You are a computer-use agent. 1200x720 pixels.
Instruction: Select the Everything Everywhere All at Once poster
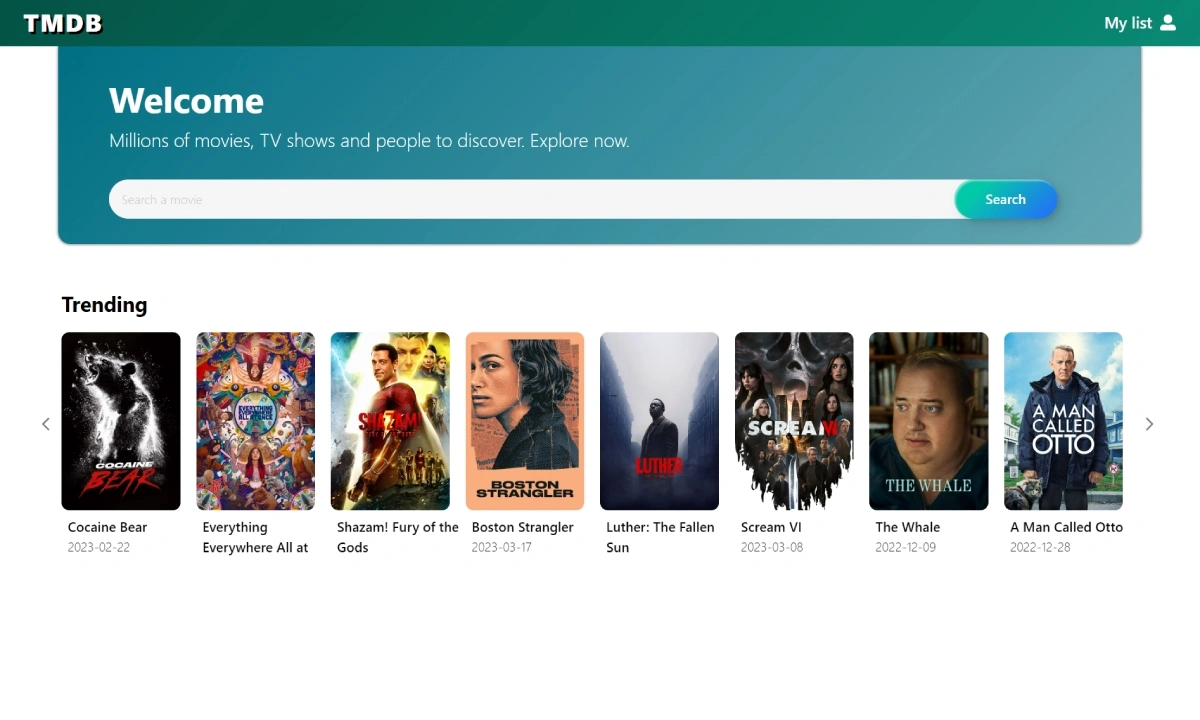tap(255, 421)
